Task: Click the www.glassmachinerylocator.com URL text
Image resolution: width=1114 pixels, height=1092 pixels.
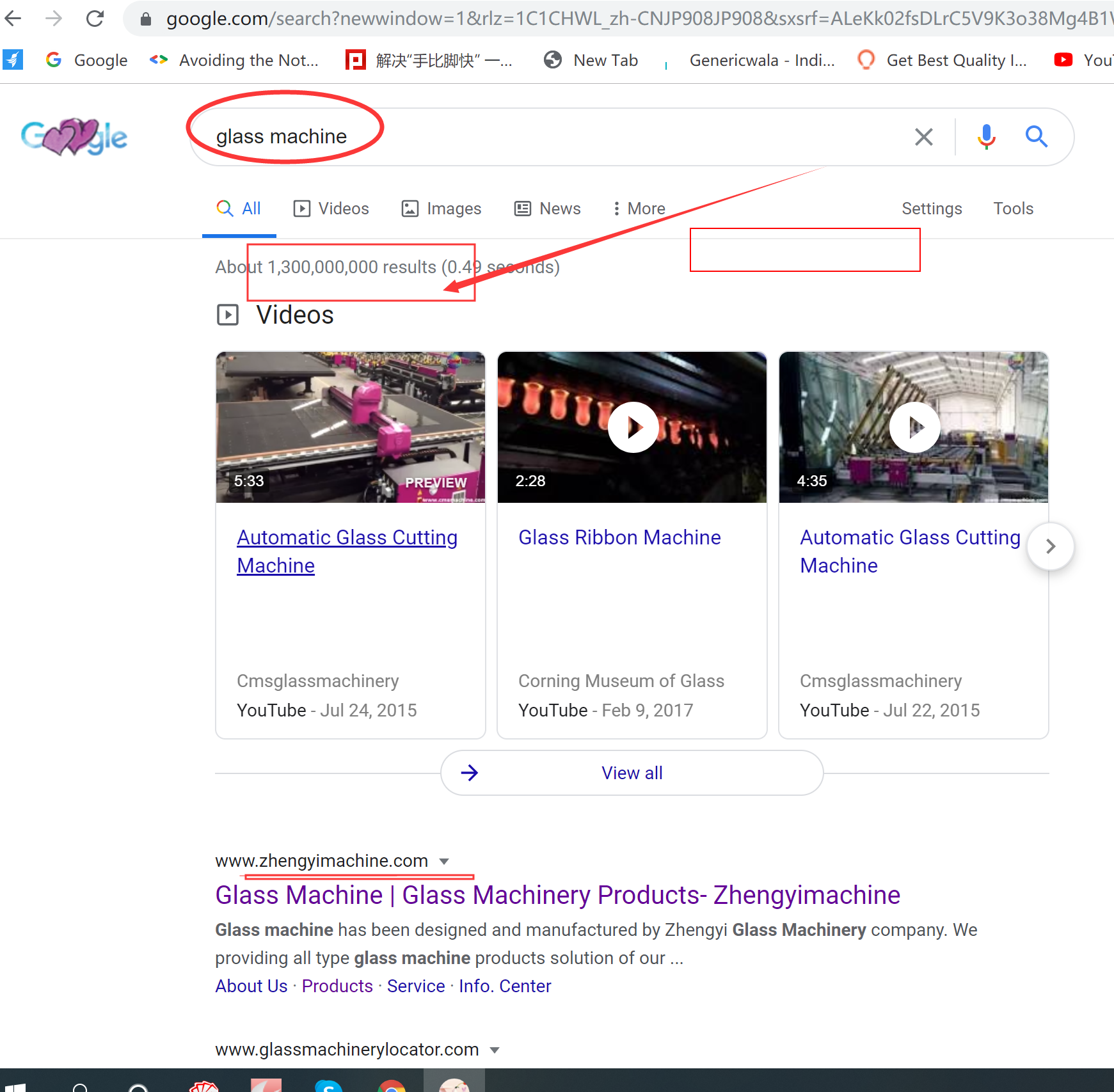Action: [347, 1049]
